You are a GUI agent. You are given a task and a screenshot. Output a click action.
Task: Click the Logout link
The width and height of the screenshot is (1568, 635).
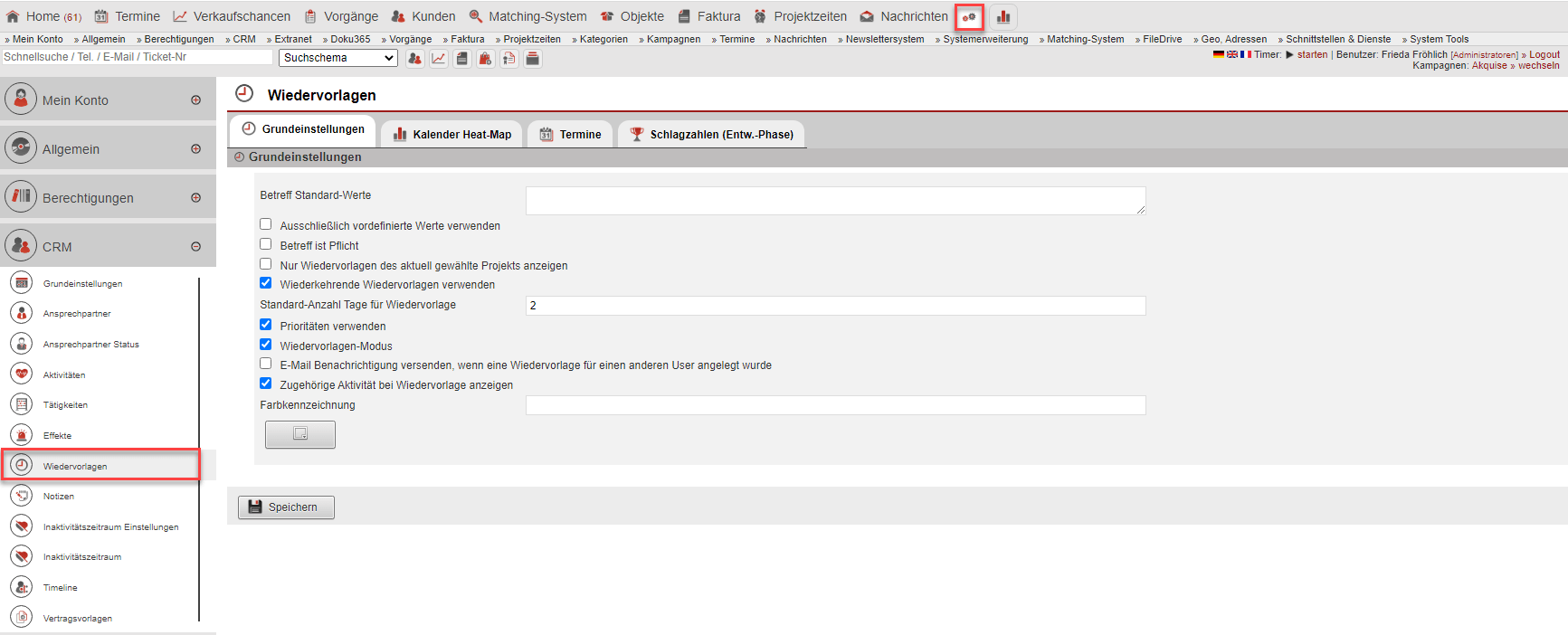1544,54
